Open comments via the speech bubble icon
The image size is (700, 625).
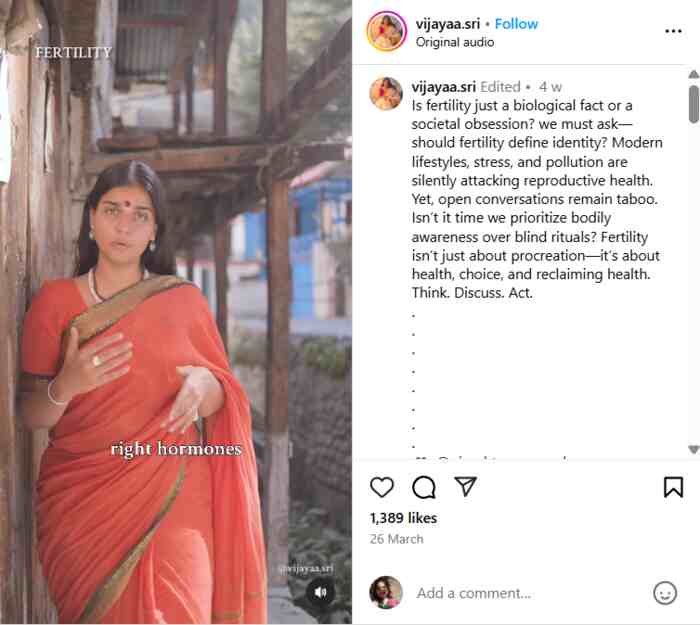click(424, 487)
